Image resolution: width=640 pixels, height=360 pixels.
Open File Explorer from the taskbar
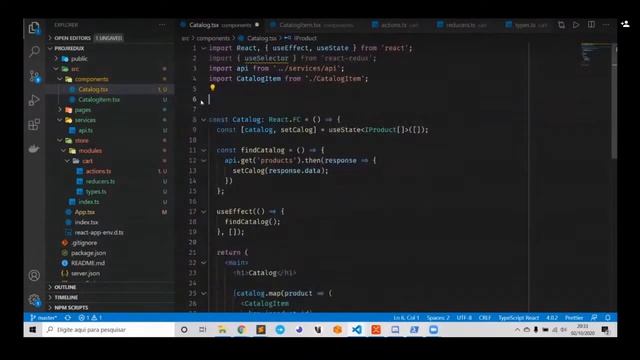click(x=222, y=329)
